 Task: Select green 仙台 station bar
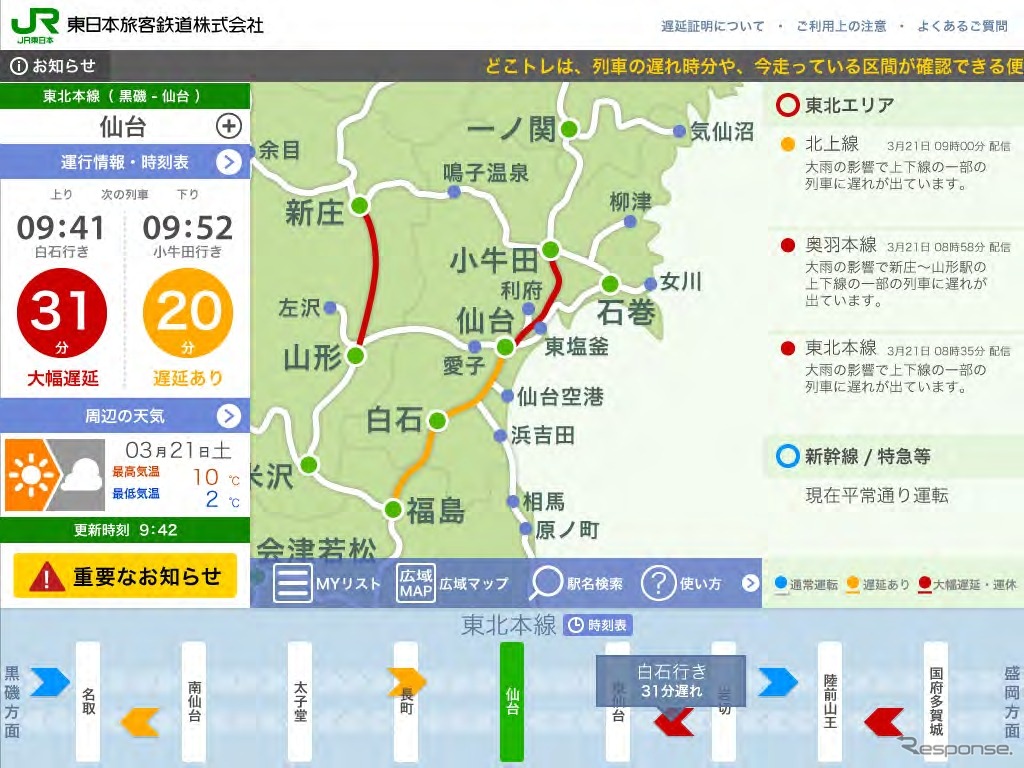511,701
